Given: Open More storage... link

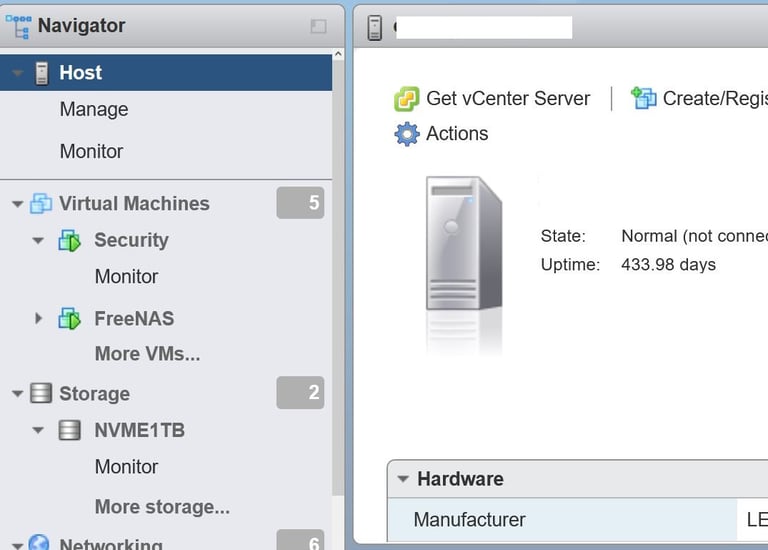Looking at the screenshot, I should click(162, 506).
